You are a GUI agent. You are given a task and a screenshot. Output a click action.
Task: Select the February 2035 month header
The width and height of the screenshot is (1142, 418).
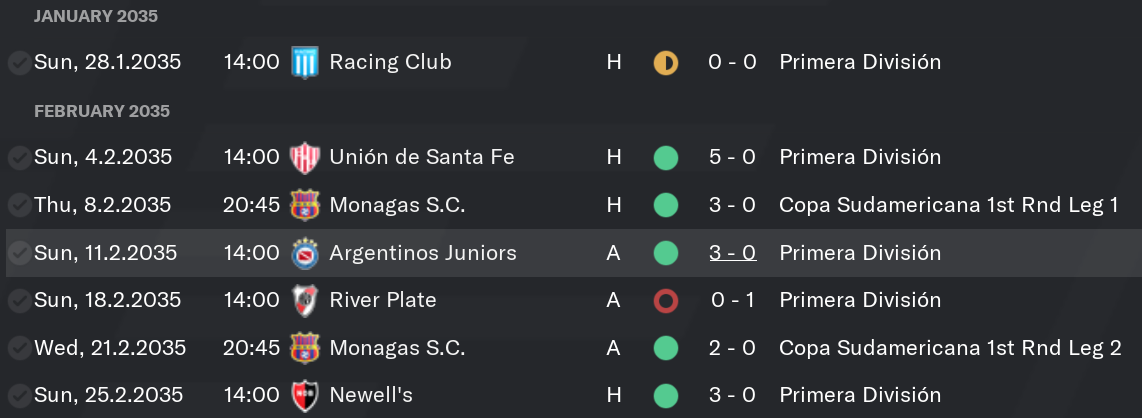pyautogui.click(x=102, y=111)
